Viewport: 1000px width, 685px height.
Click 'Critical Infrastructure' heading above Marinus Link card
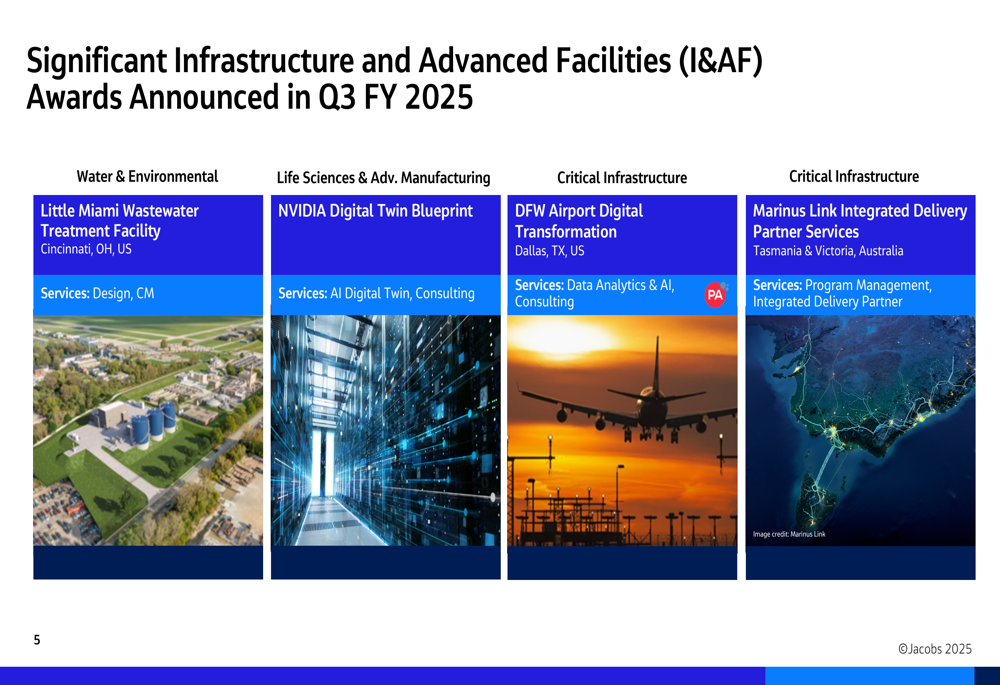tap(854, 177)
